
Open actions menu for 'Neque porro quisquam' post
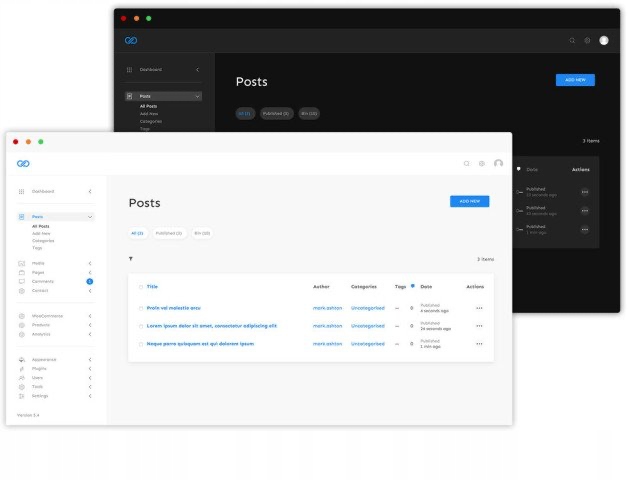[x=479, y=343]
